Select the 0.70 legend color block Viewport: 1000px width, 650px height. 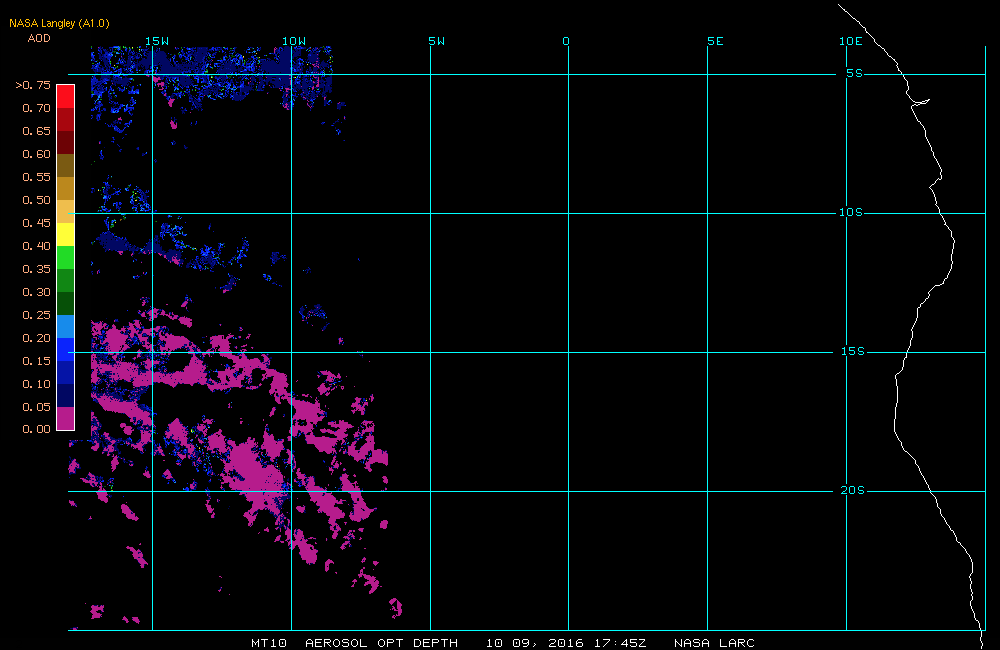pyautogui.click(x=66, y=119)
